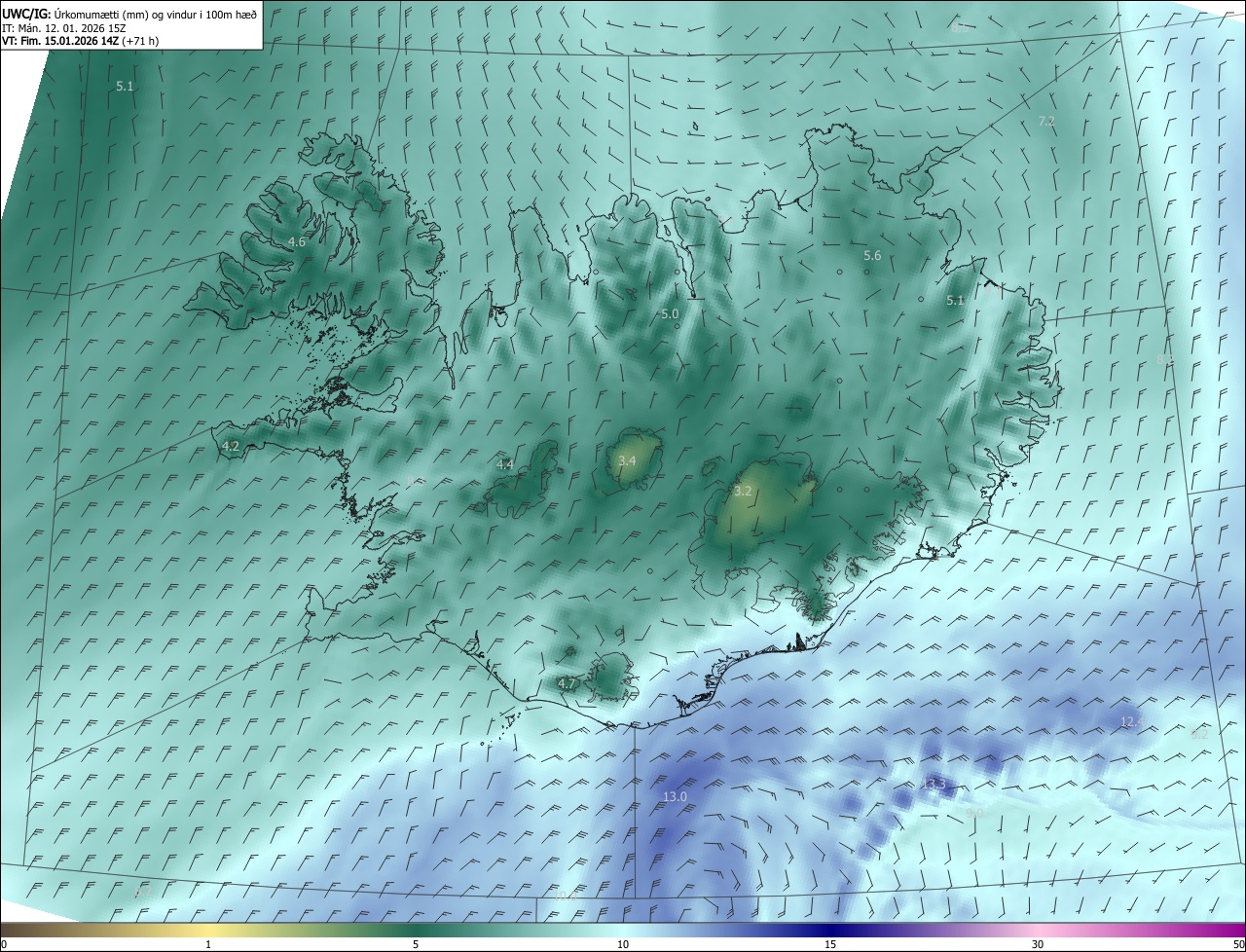
Task: Click the 5.0 value on the map
Action: click(x=670, y=314)
